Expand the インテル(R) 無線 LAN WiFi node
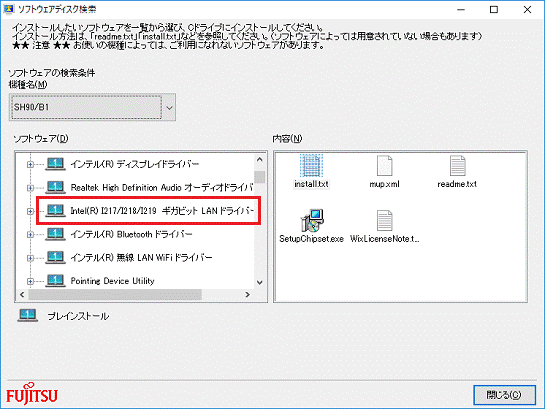The height and width of the screenshot is (409, 545). pos(30,257)
